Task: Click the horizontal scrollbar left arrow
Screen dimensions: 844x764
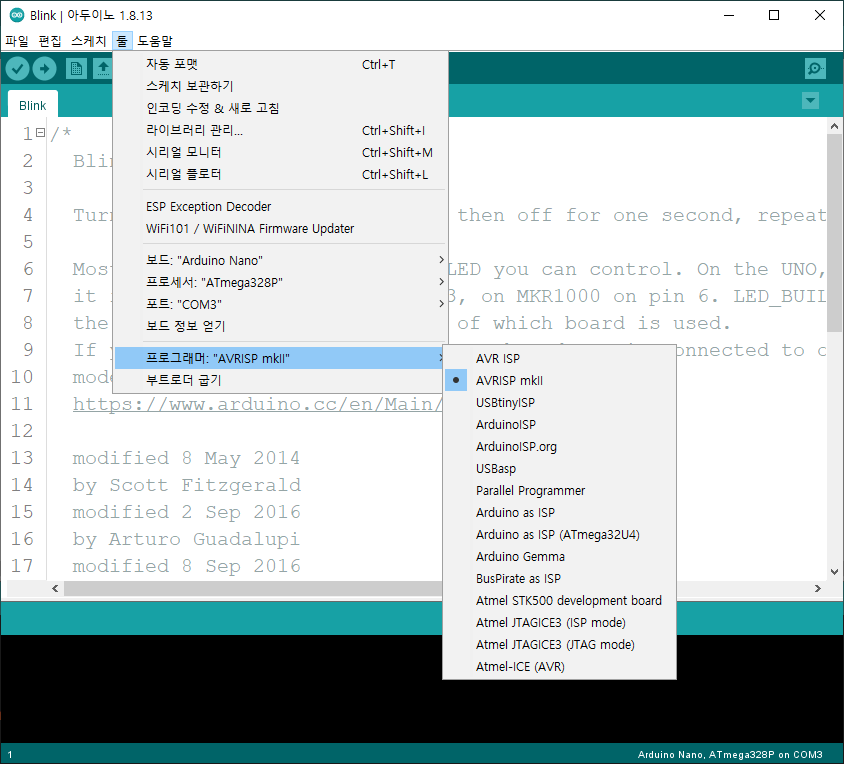Action: [x=55, y=588]
